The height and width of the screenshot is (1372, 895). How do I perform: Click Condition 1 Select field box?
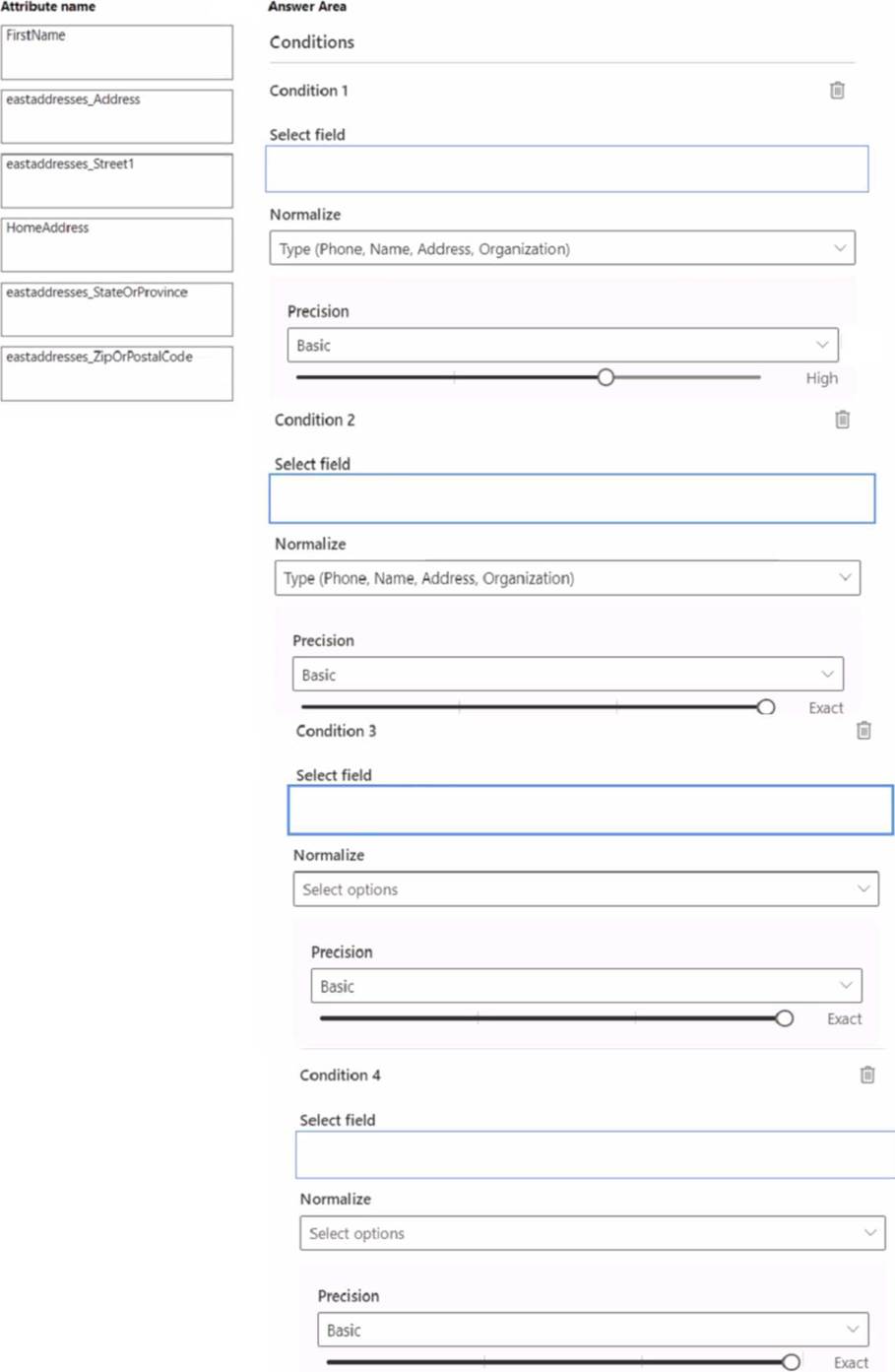(x=567, y=169)
